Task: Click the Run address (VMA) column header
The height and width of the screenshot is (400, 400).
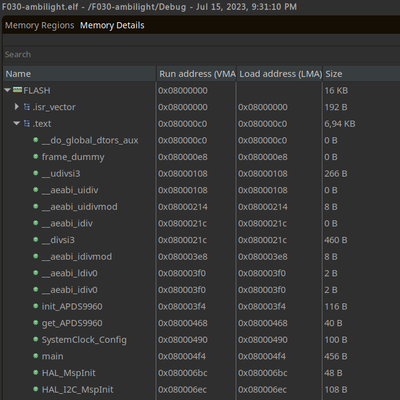Action: (x=196, y=74)
